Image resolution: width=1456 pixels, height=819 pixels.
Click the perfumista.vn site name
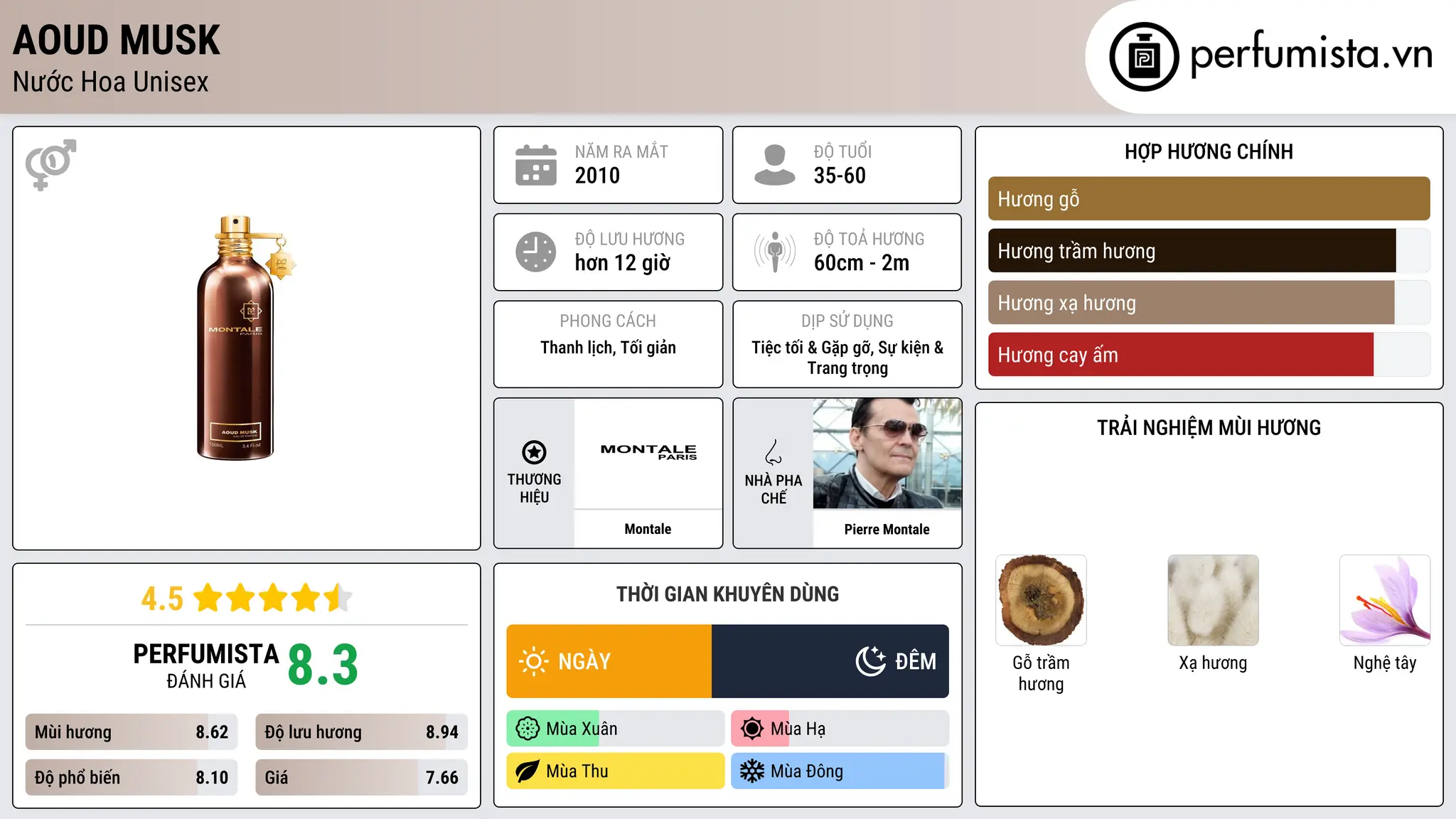tap(1312, 54)
